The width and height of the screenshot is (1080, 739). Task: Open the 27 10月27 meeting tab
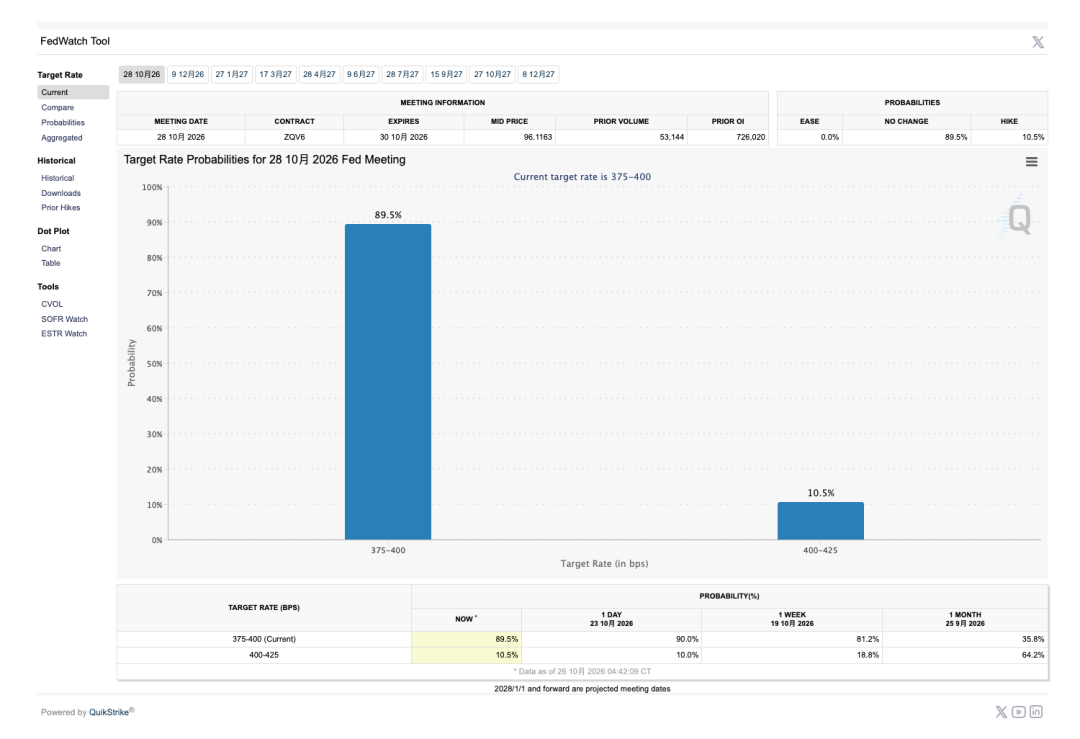pos(492,74)
